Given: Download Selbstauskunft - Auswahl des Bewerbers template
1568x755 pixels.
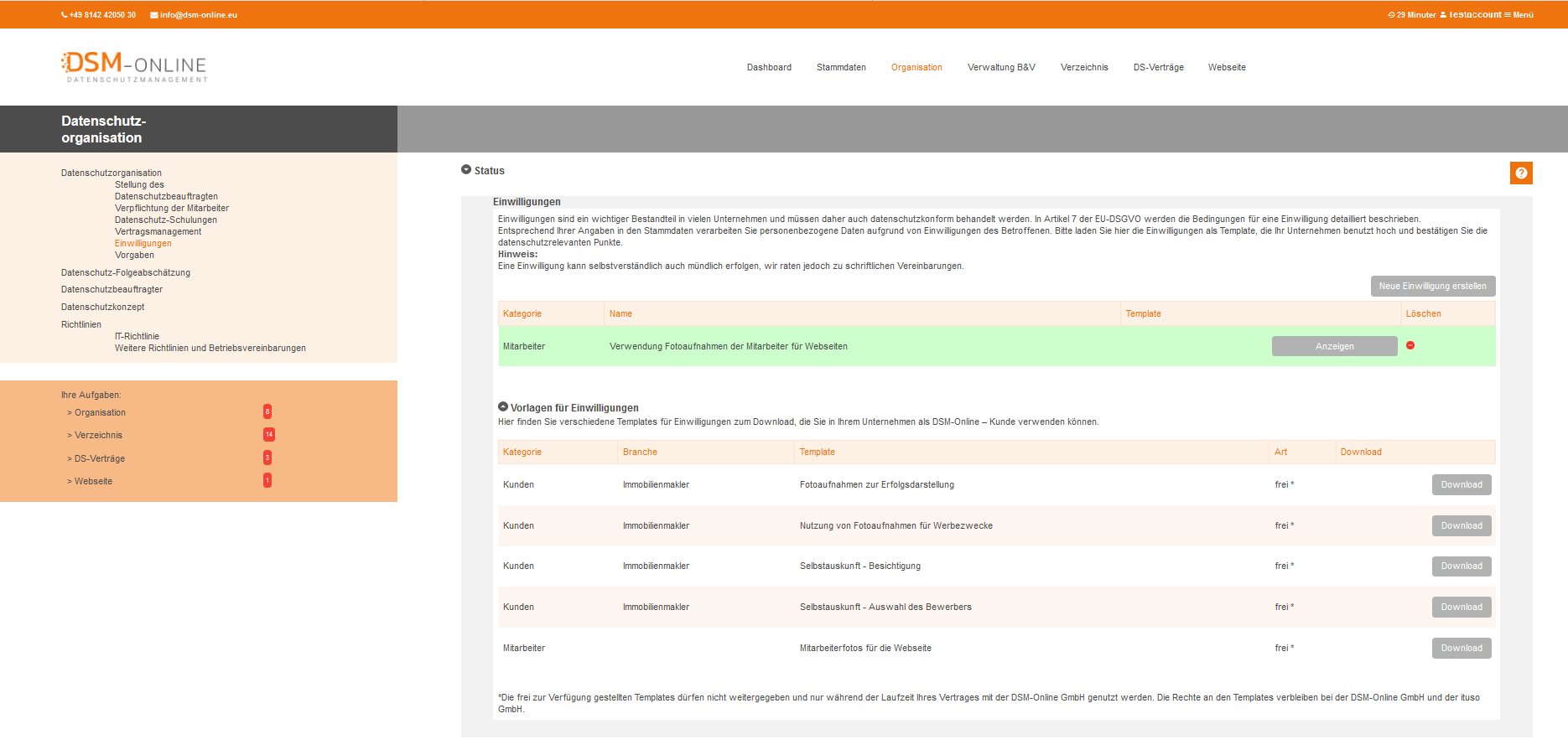Looking at the screenshot, I should pyautogui.click(x=1462, y=607).
